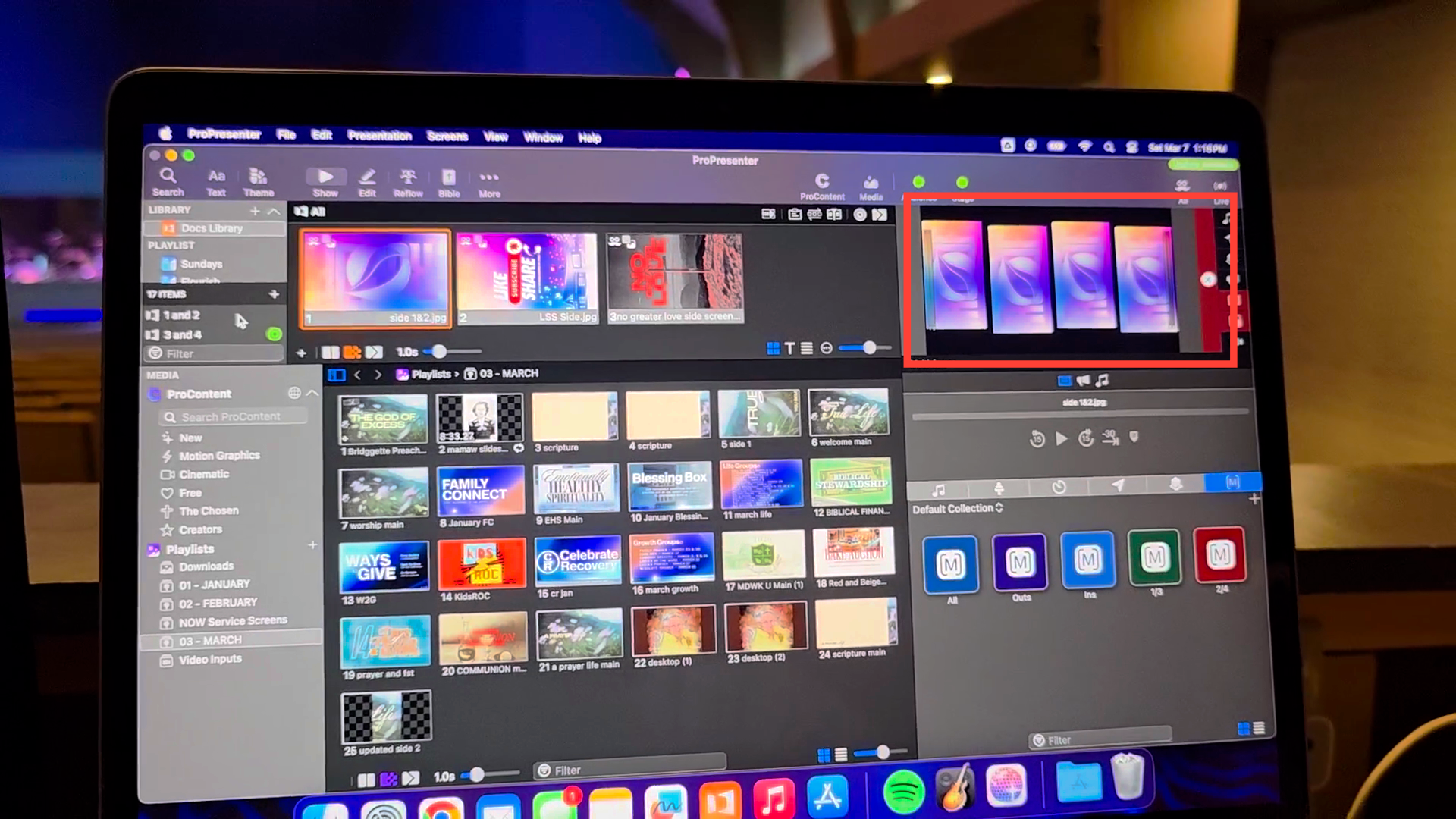Screen dimensions: 1456x819
Task: Select the 'All' macro button
Action: [950, 564]
